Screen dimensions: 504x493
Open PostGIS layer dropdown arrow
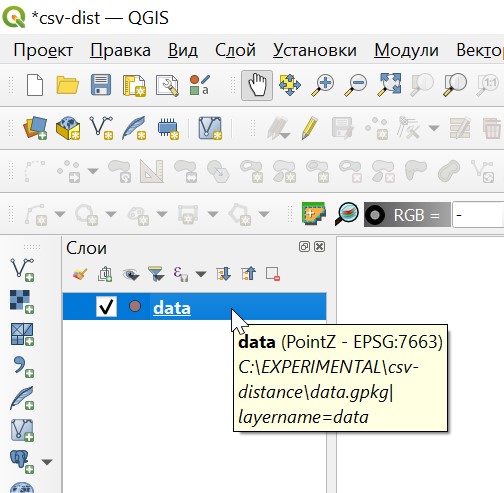(x=47, y=462)
